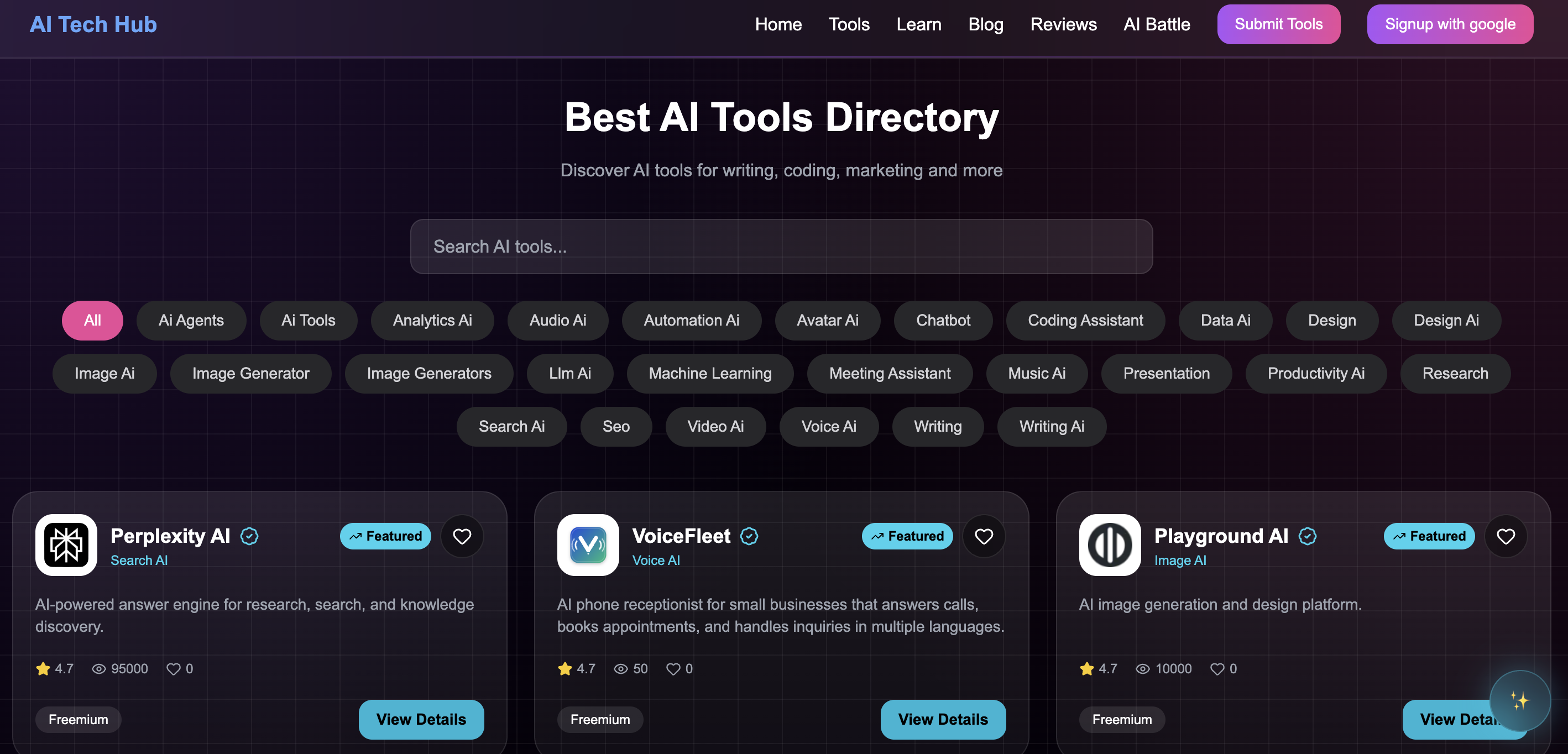Choose the Productivity Ai category
Viewport: 1568px width, 754px height.
[1316, 373]
